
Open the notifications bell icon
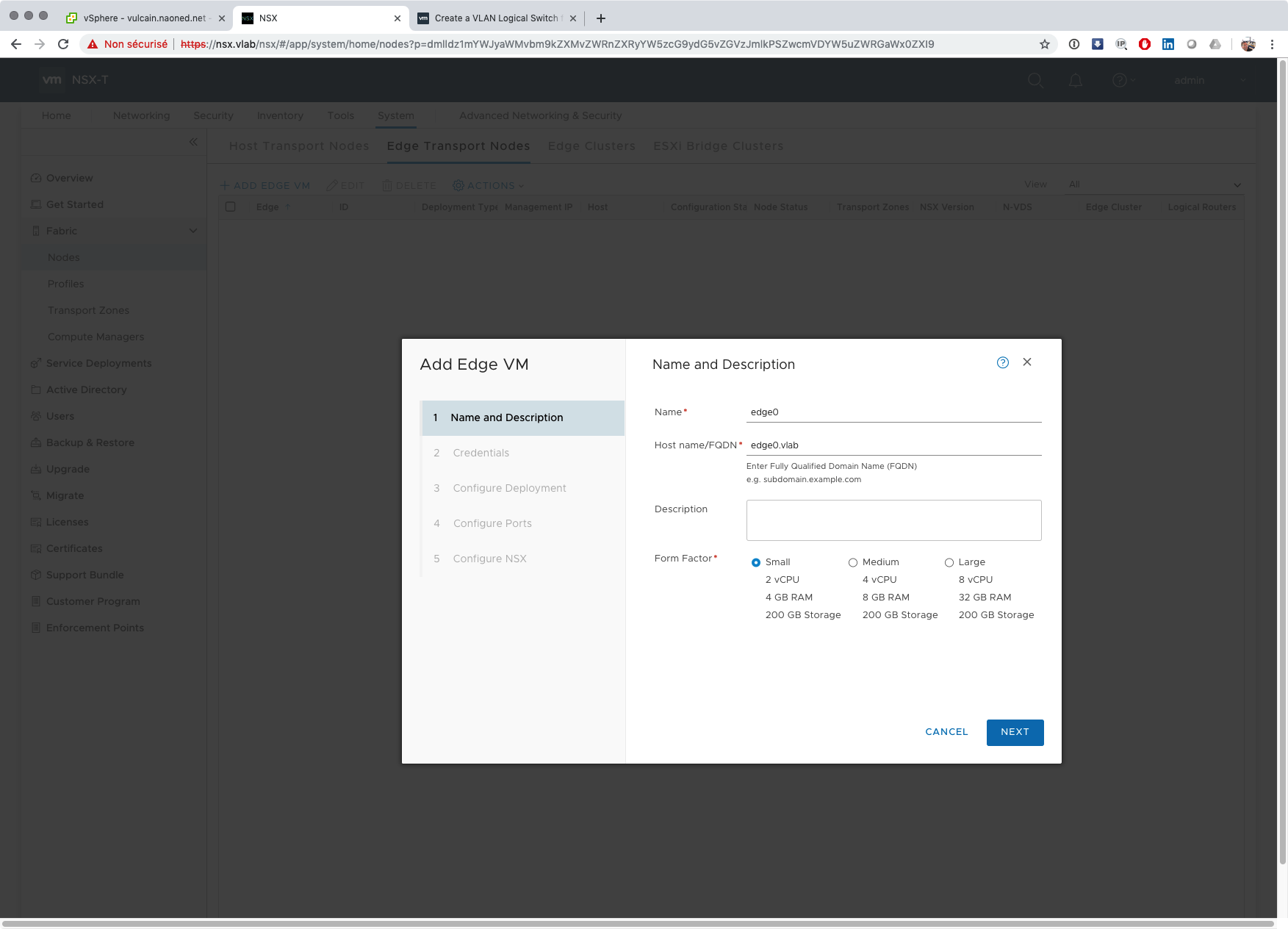click(1075, 80)
